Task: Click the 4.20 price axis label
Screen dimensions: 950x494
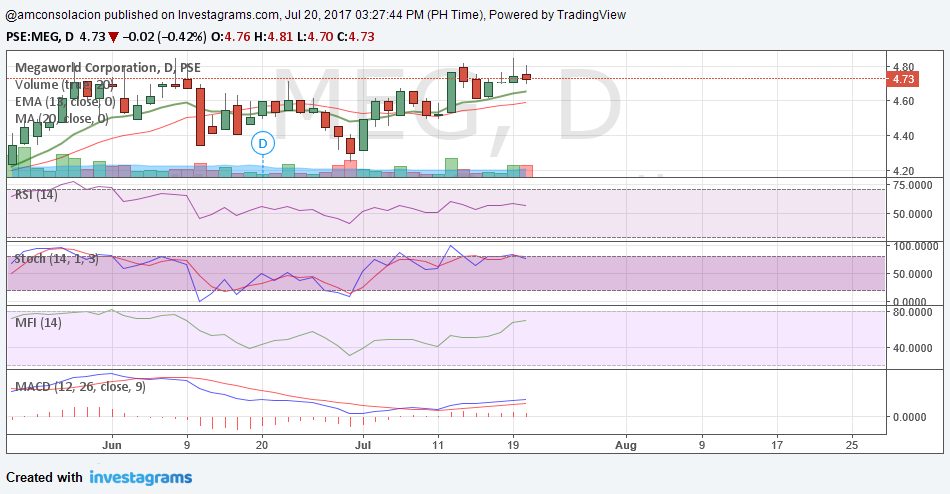Action: (x=903, y=171)
